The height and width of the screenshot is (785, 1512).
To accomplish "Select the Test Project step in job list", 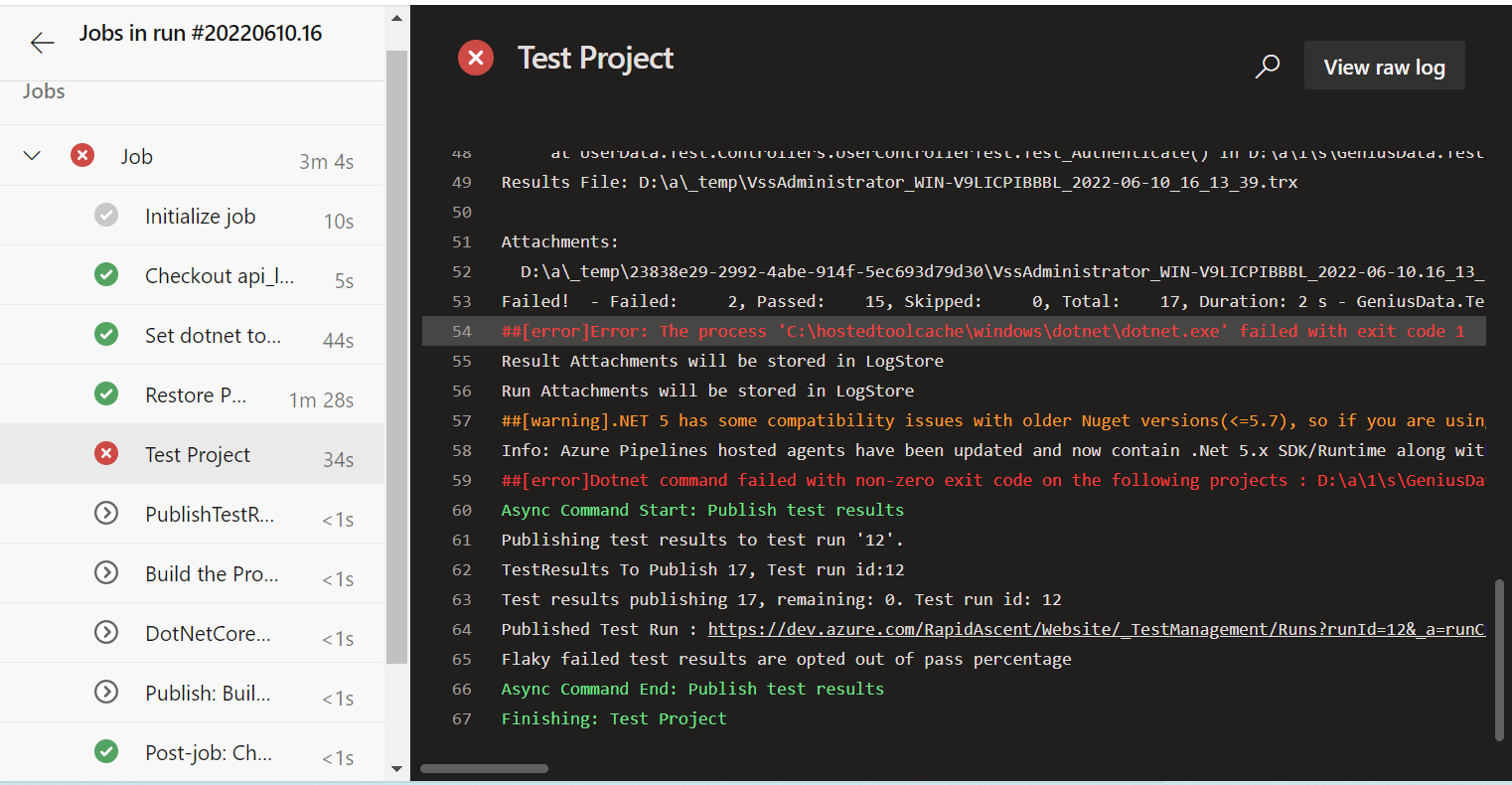I will point(192,454).
